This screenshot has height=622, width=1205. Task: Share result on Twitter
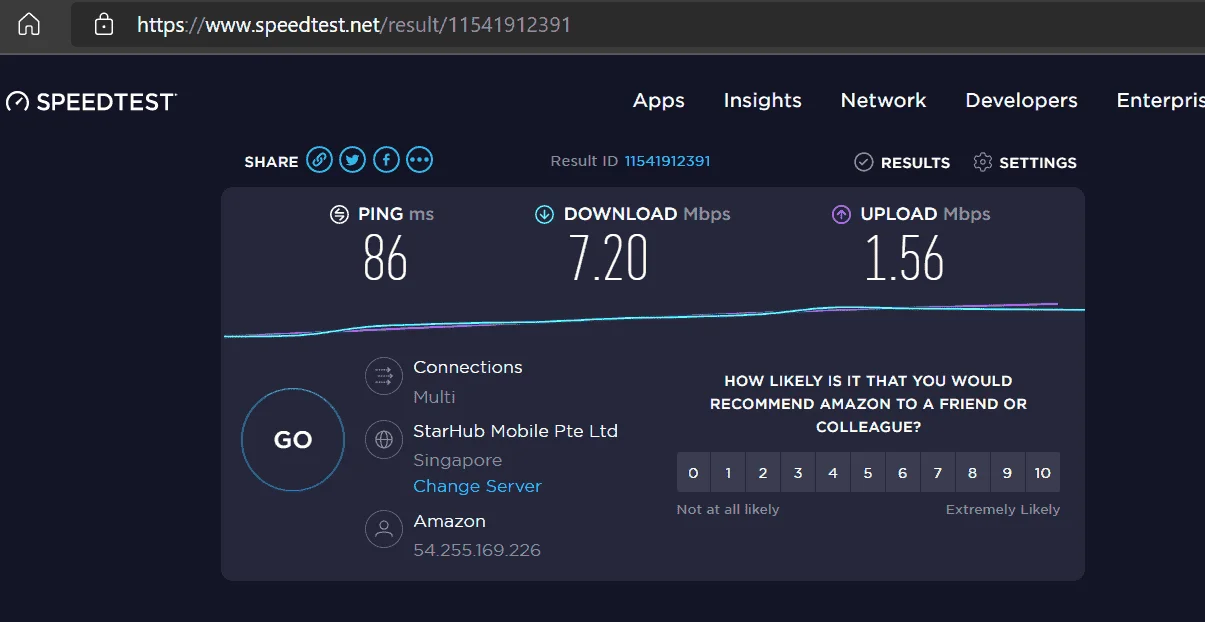pos(352,159)
